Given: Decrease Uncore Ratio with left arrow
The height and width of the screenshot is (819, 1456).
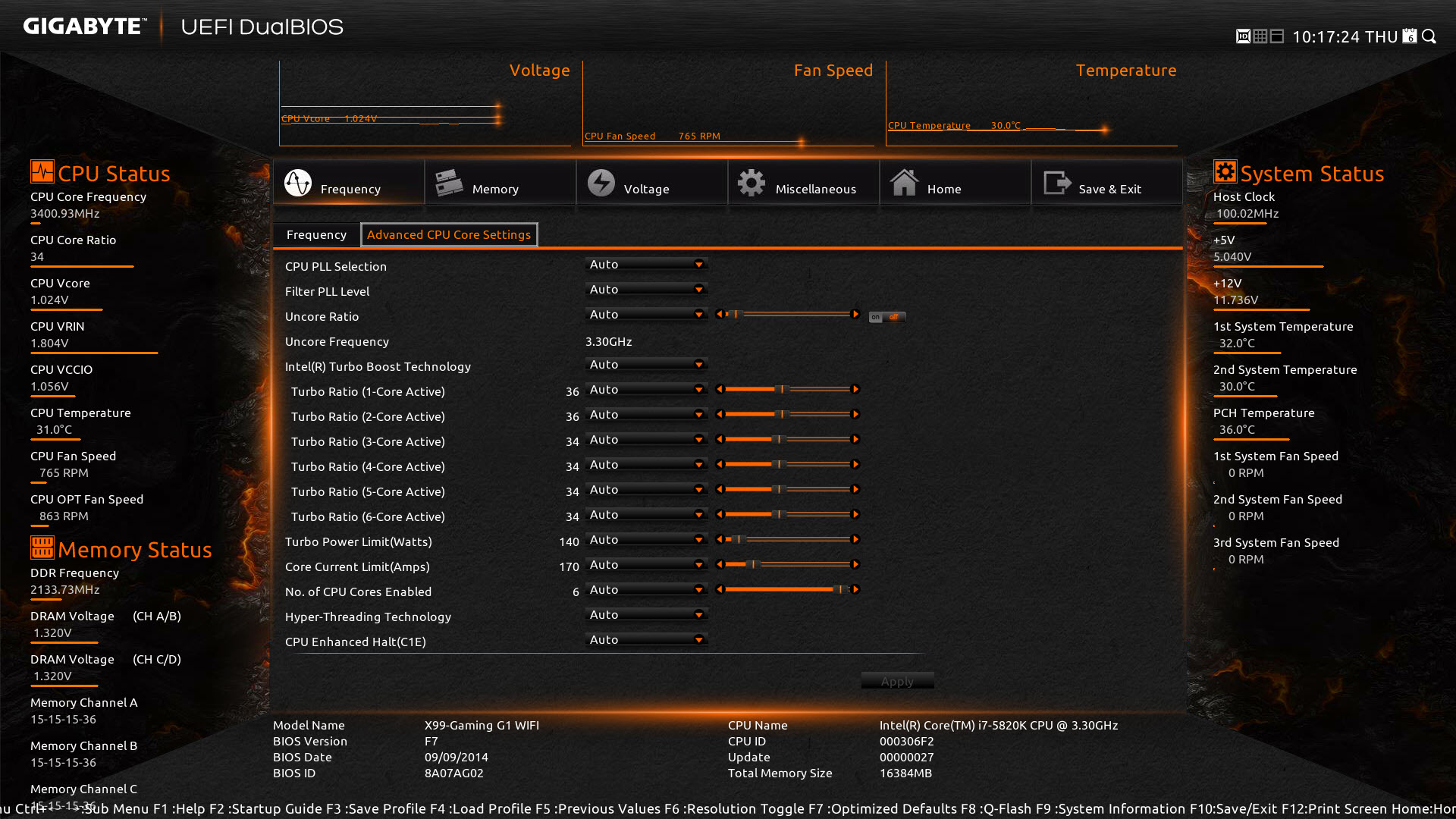Looking at the screenshot, I should [720, 314].
